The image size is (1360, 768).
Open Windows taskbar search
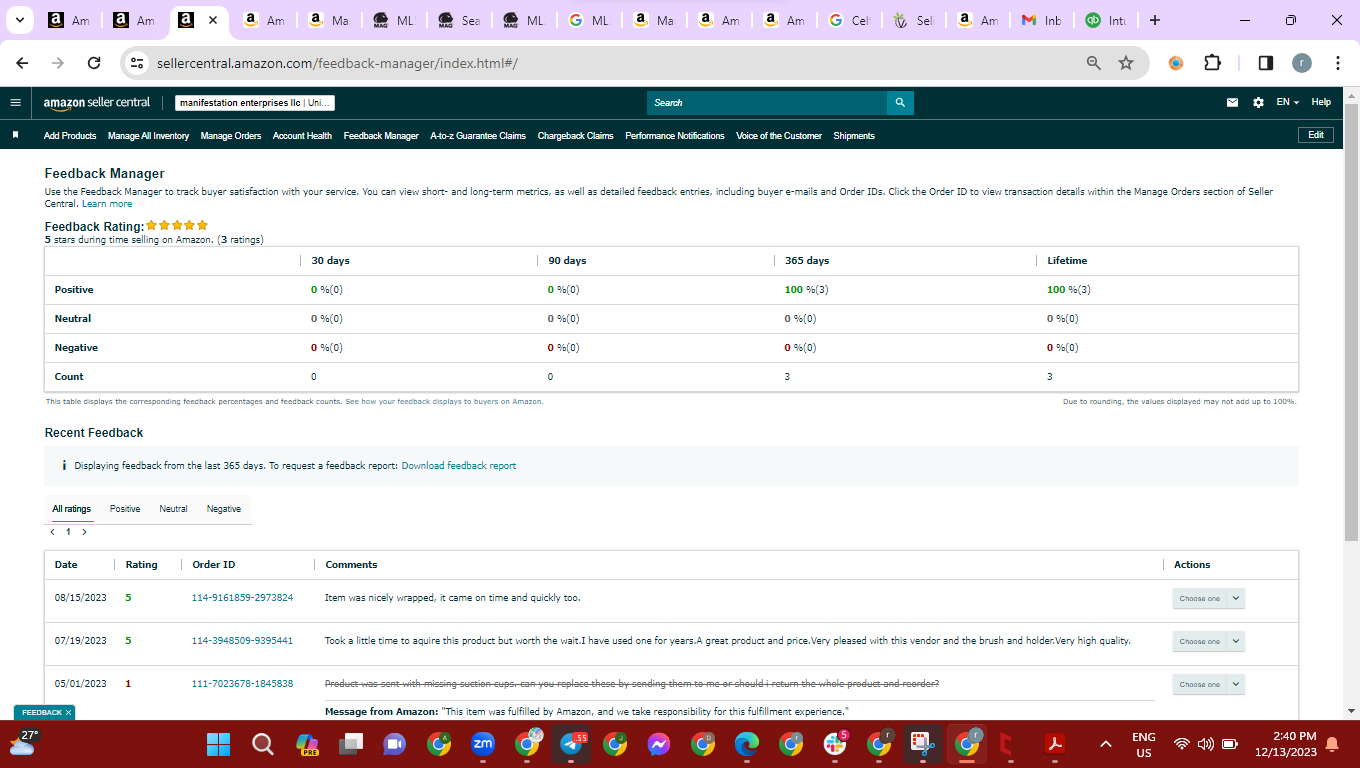[x=262, y=744]
